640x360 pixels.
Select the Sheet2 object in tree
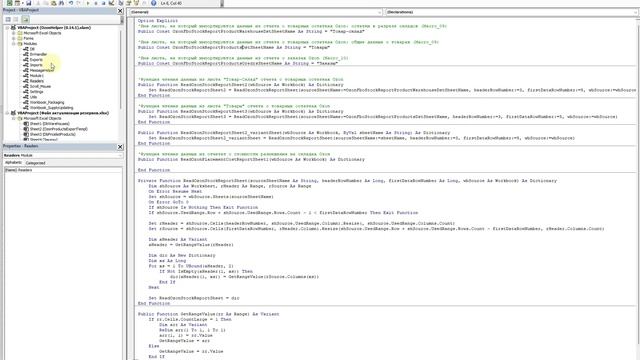pyautogui.click(x=58, y=129)
